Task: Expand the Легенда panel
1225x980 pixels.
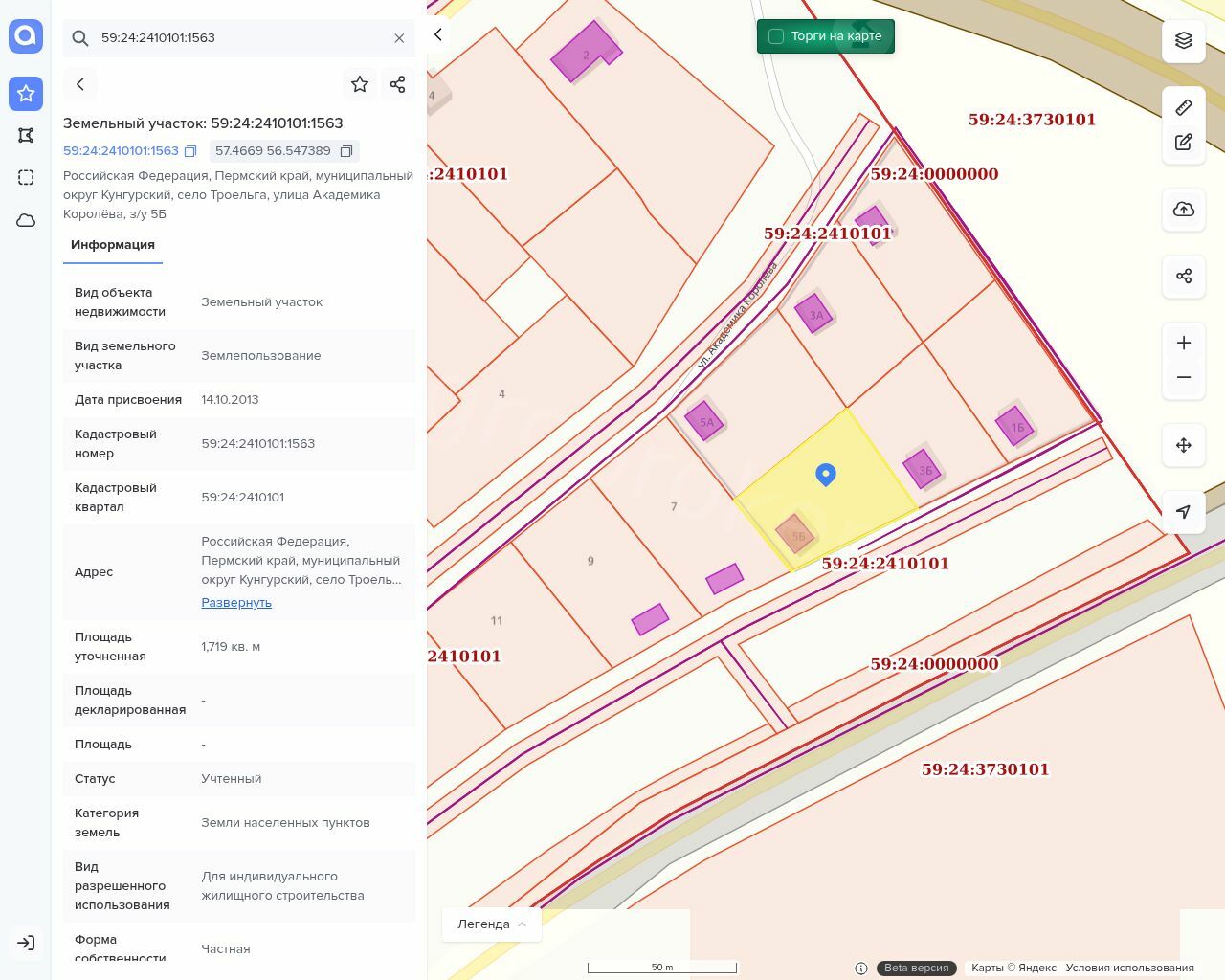Action: point(492,924)
